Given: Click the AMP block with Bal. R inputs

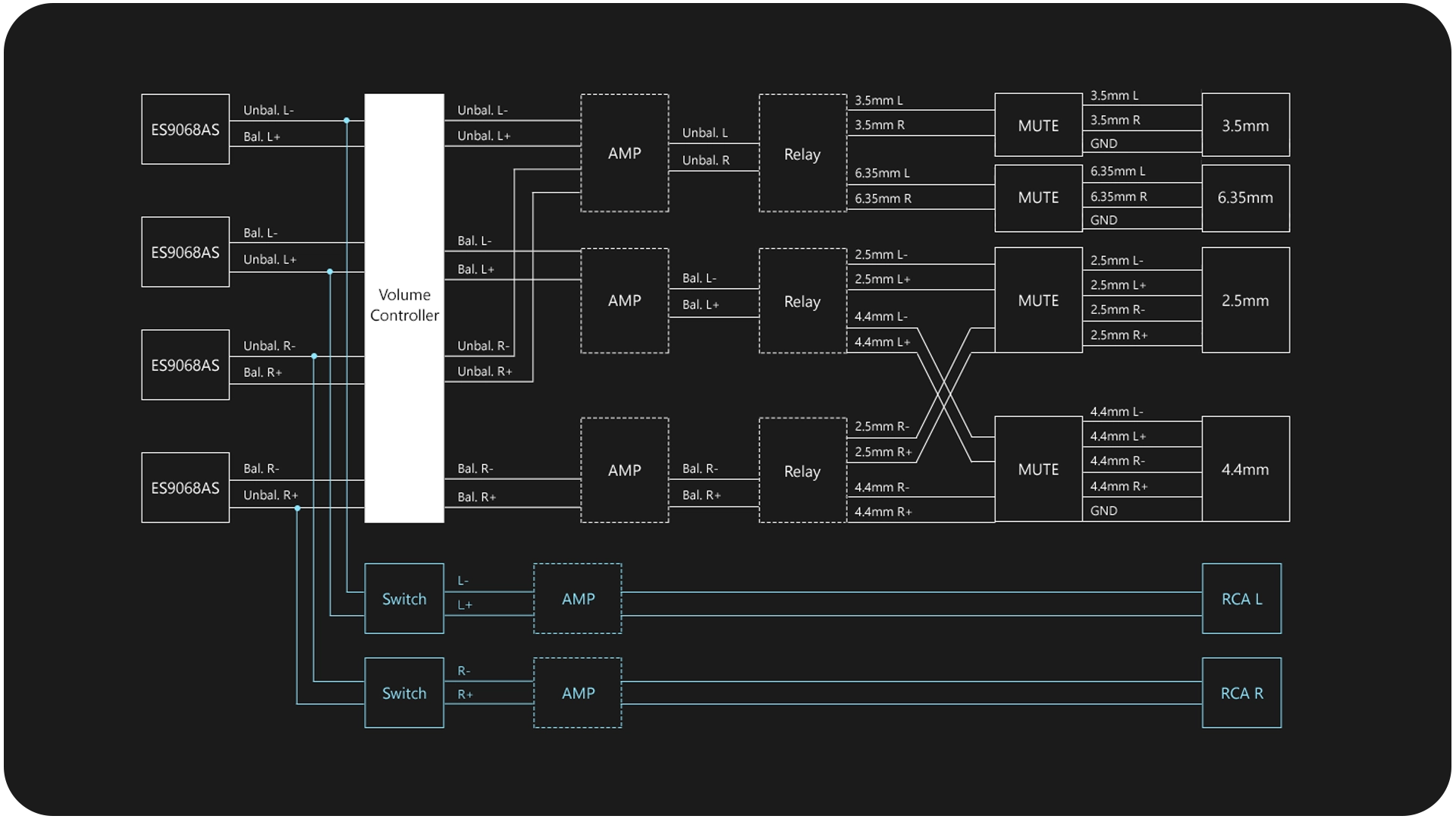Looking at the screenshot, I should click(624, 470).
